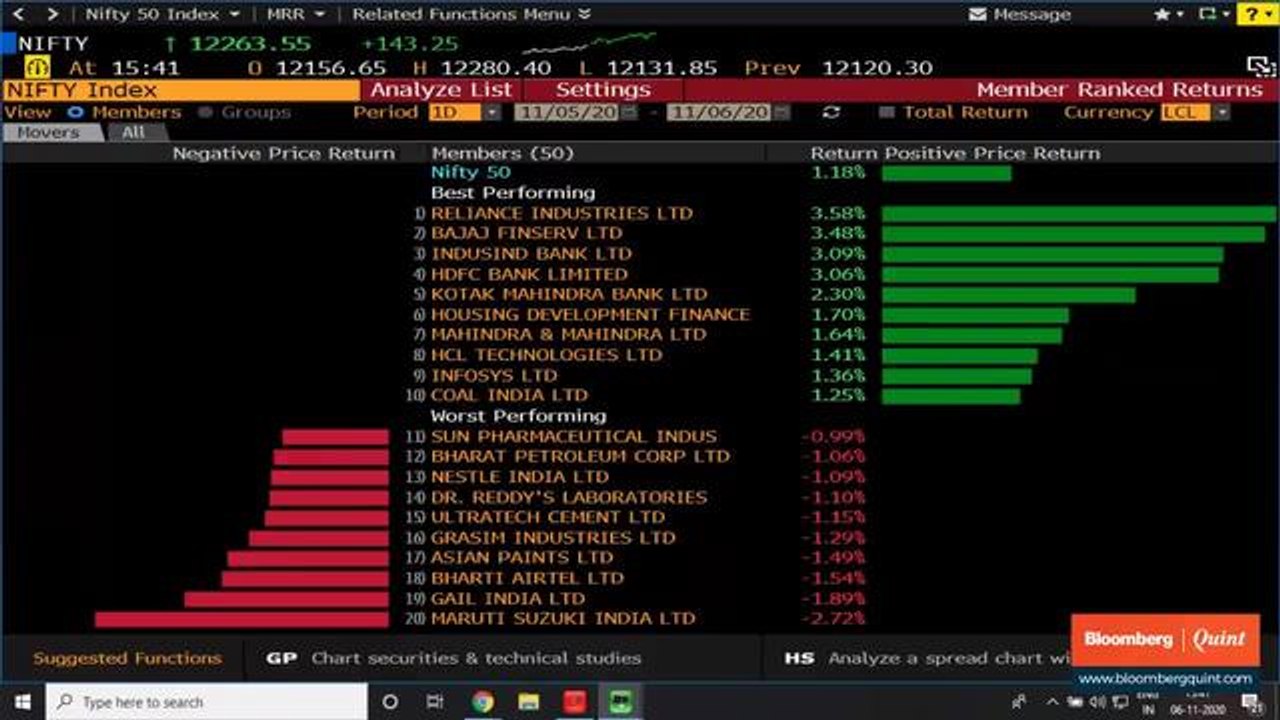Open Cortana circle on taskbar
Viewport: 1280px width, 720px height.
(391, 701)
